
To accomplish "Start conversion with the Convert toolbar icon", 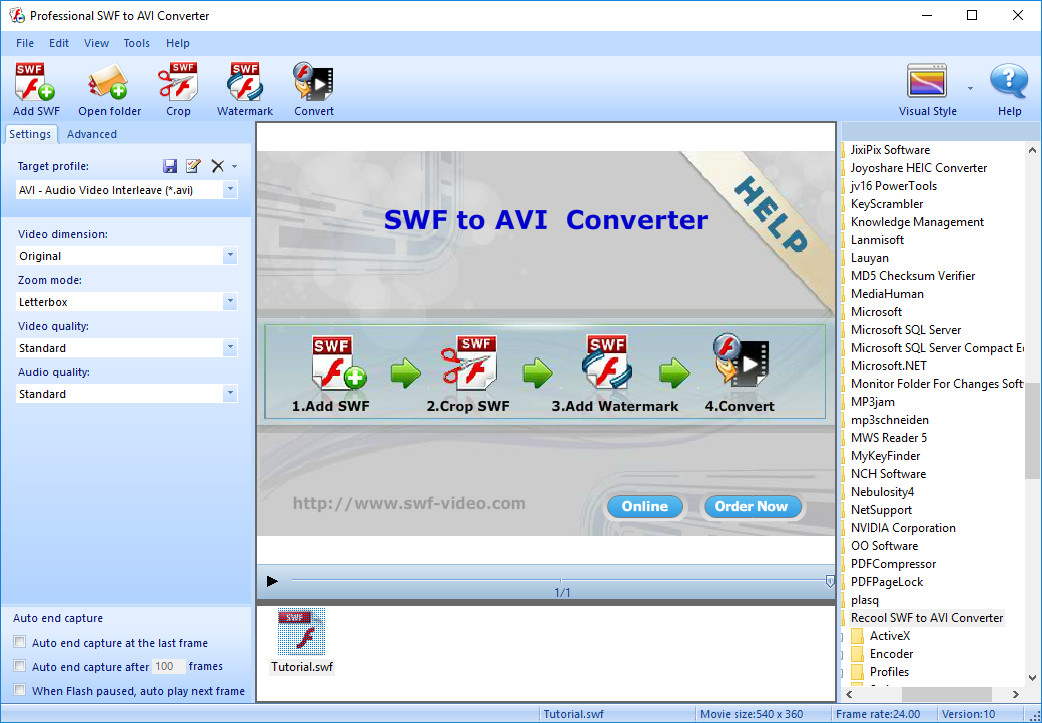I will [x=313, y=82].
